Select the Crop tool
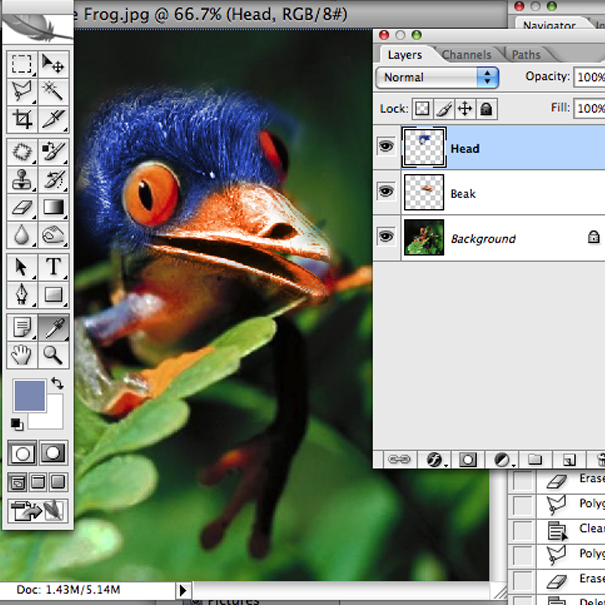 pyautogui.click(x=21, y=120)
